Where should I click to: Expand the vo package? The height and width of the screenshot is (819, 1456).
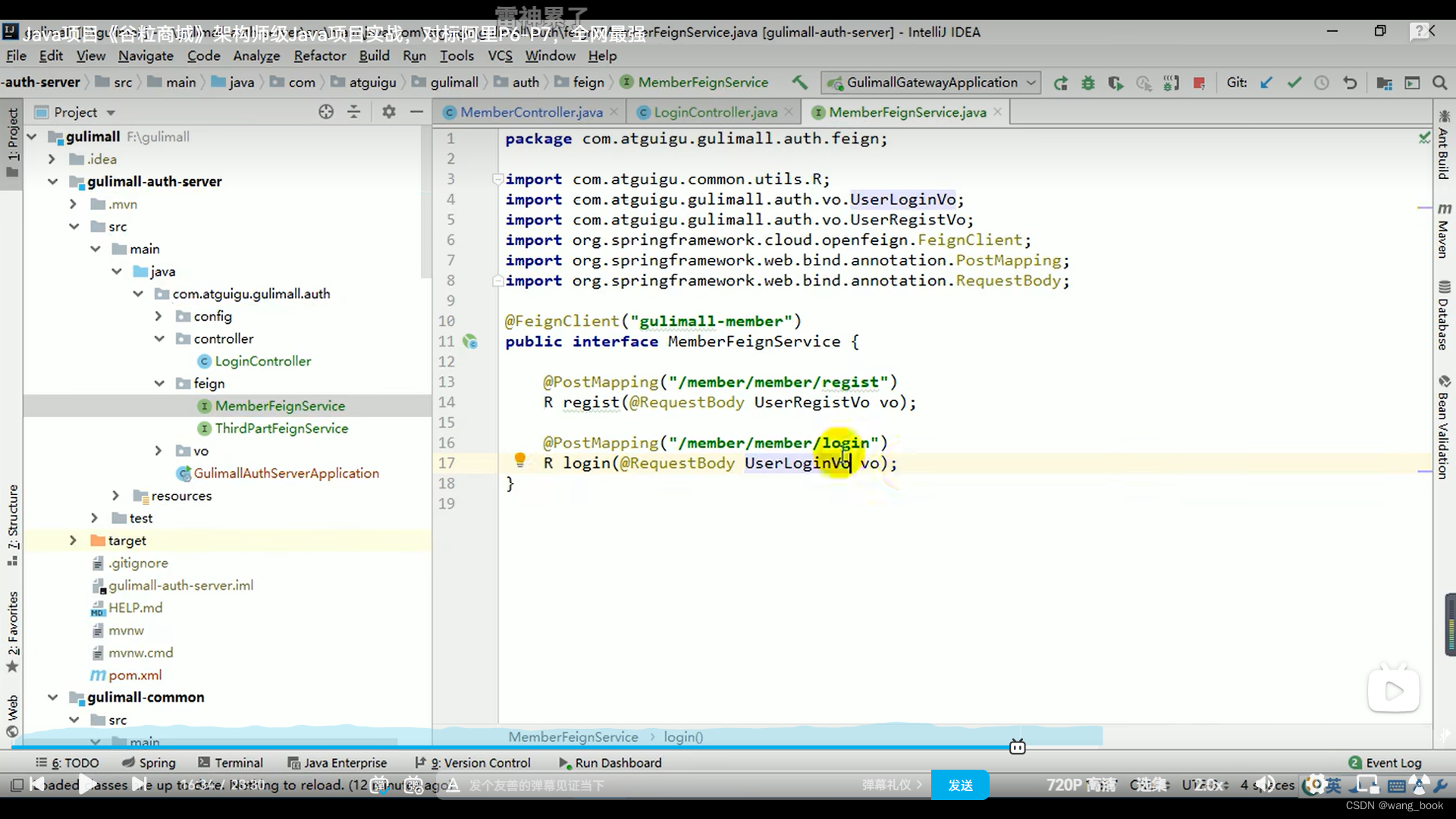(x=158, y=451)
